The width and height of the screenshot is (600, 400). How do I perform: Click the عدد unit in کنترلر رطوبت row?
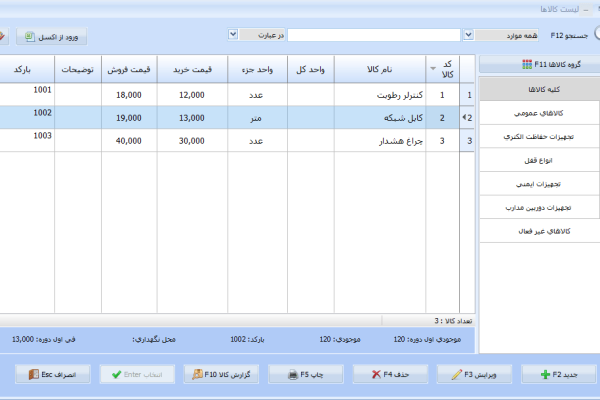[x=257, y=95]
